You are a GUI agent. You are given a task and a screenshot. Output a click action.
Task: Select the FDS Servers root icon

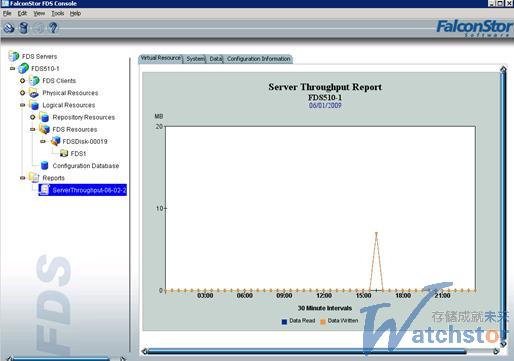[x=14, y=56]
